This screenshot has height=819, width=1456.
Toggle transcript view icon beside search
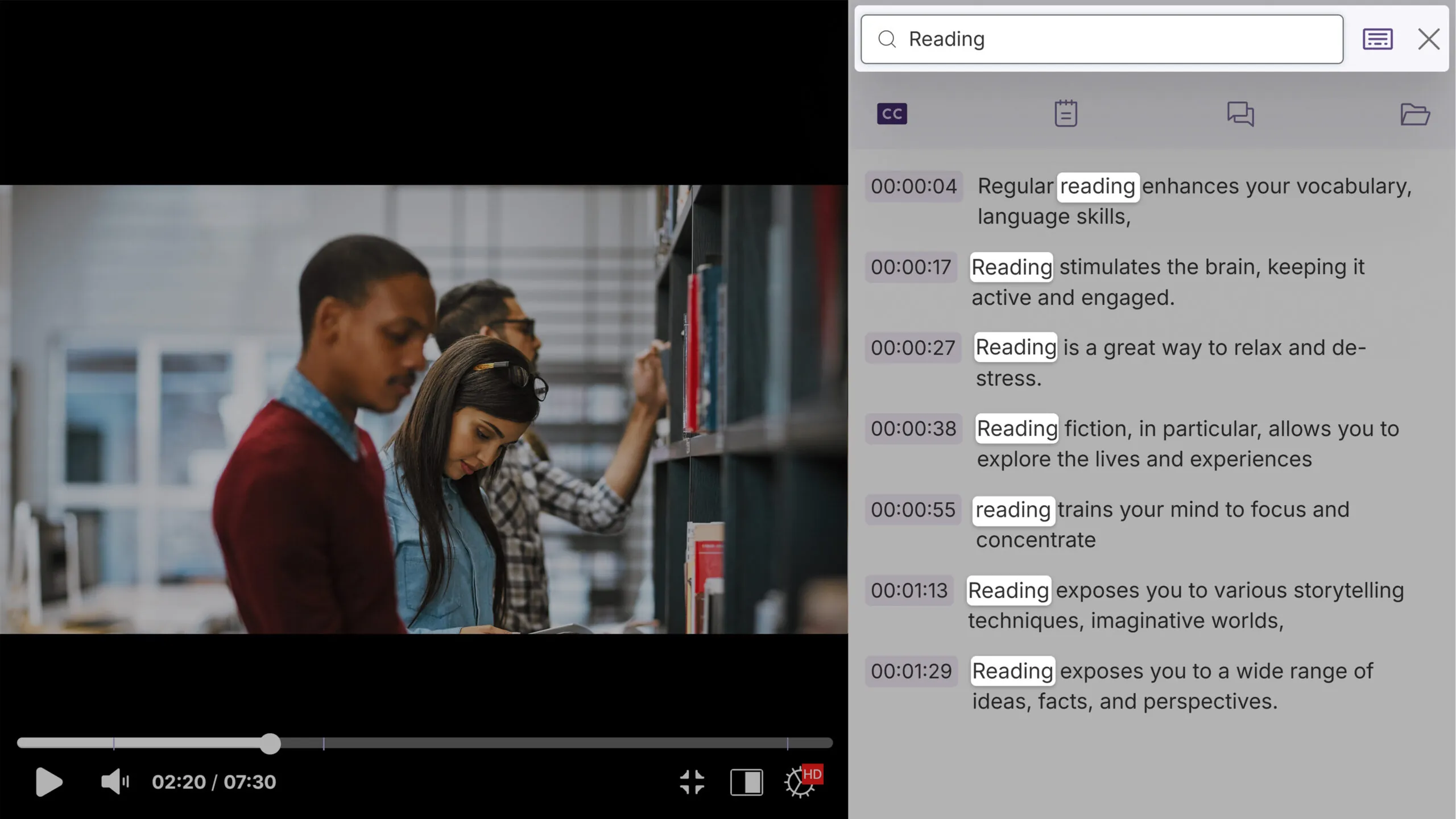(1378, 39)
